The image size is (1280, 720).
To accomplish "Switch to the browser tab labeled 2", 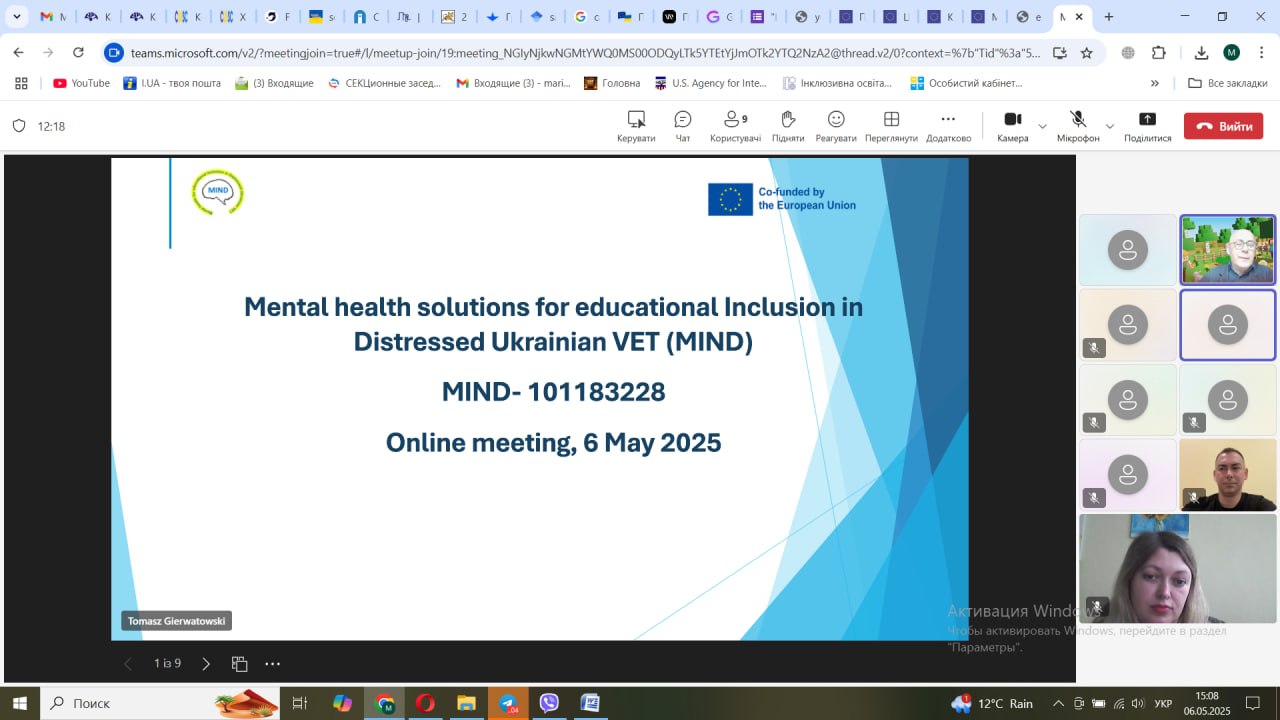I will click(454, 17).
